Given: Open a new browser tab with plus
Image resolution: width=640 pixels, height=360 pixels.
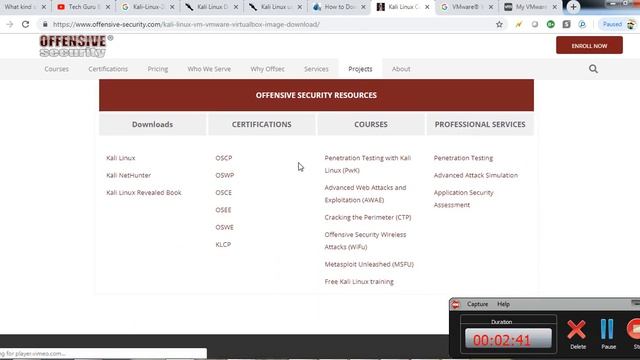Looking at the screenshot, I should (x=573, y=7).
